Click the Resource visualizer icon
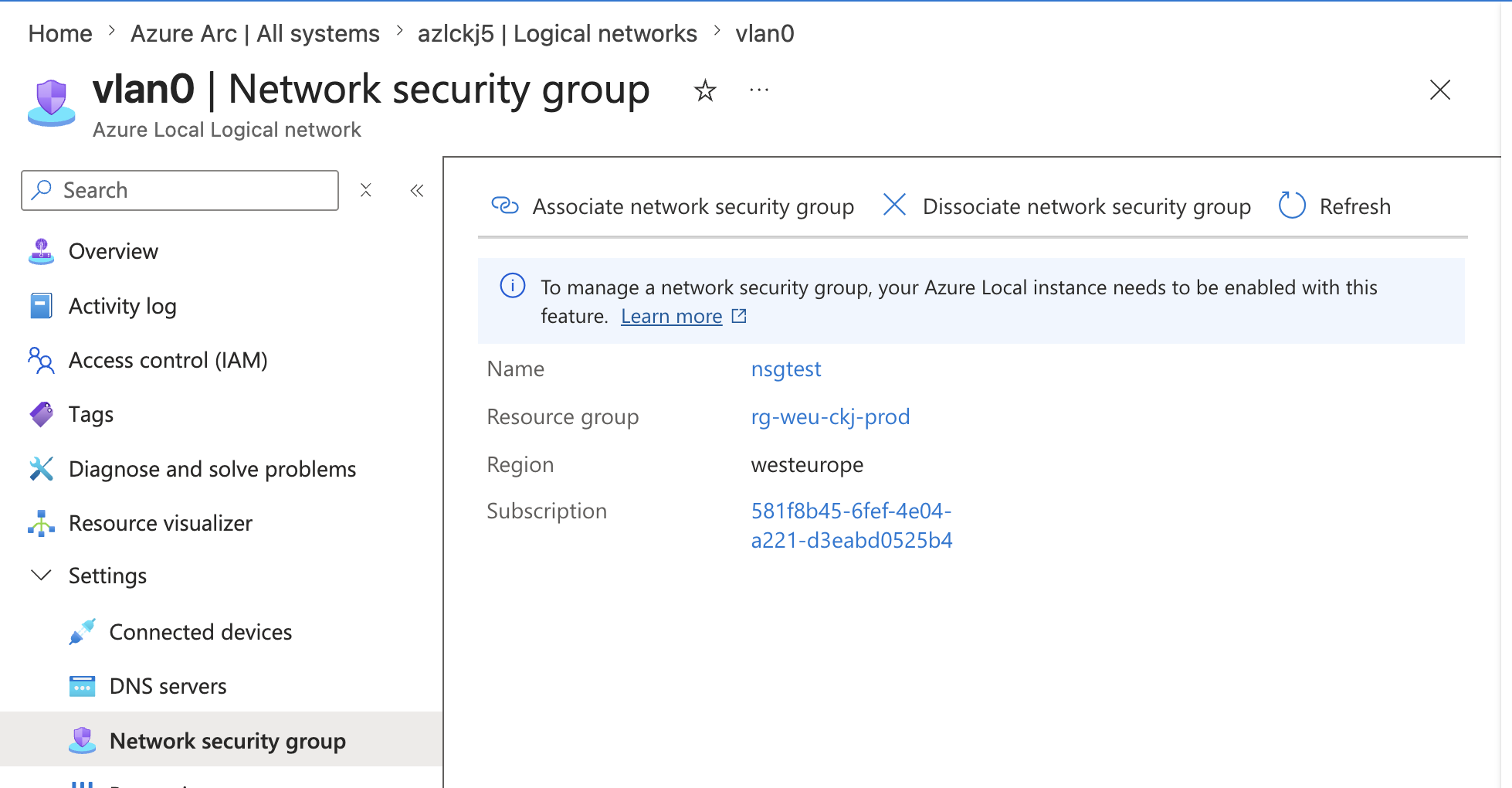The height and width of the screenshot is (788, 1512). pyautogui.click(x=41, y=523)
